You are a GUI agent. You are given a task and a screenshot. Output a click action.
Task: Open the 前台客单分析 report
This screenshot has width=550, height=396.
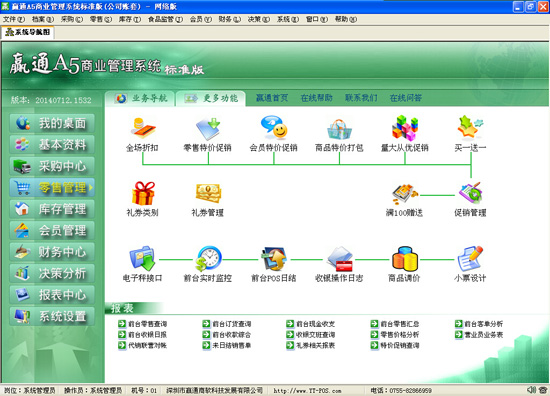pos(479,324)
